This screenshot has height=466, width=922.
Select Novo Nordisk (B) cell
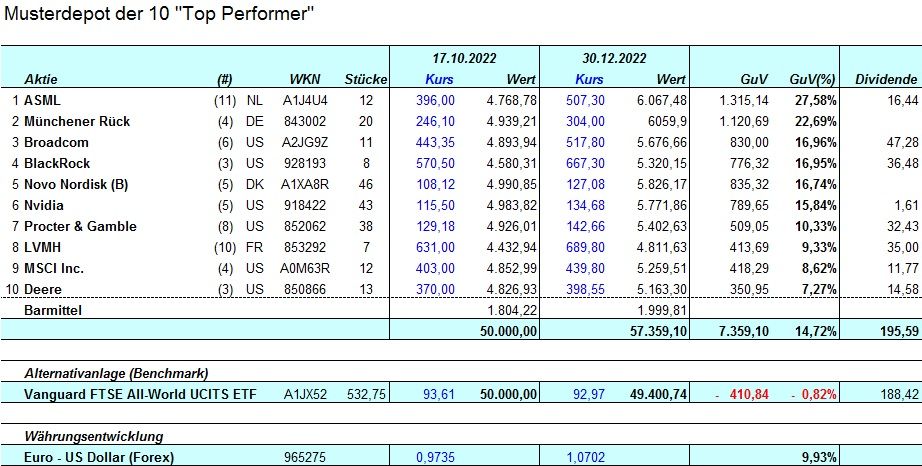click(x=76, y=185)
